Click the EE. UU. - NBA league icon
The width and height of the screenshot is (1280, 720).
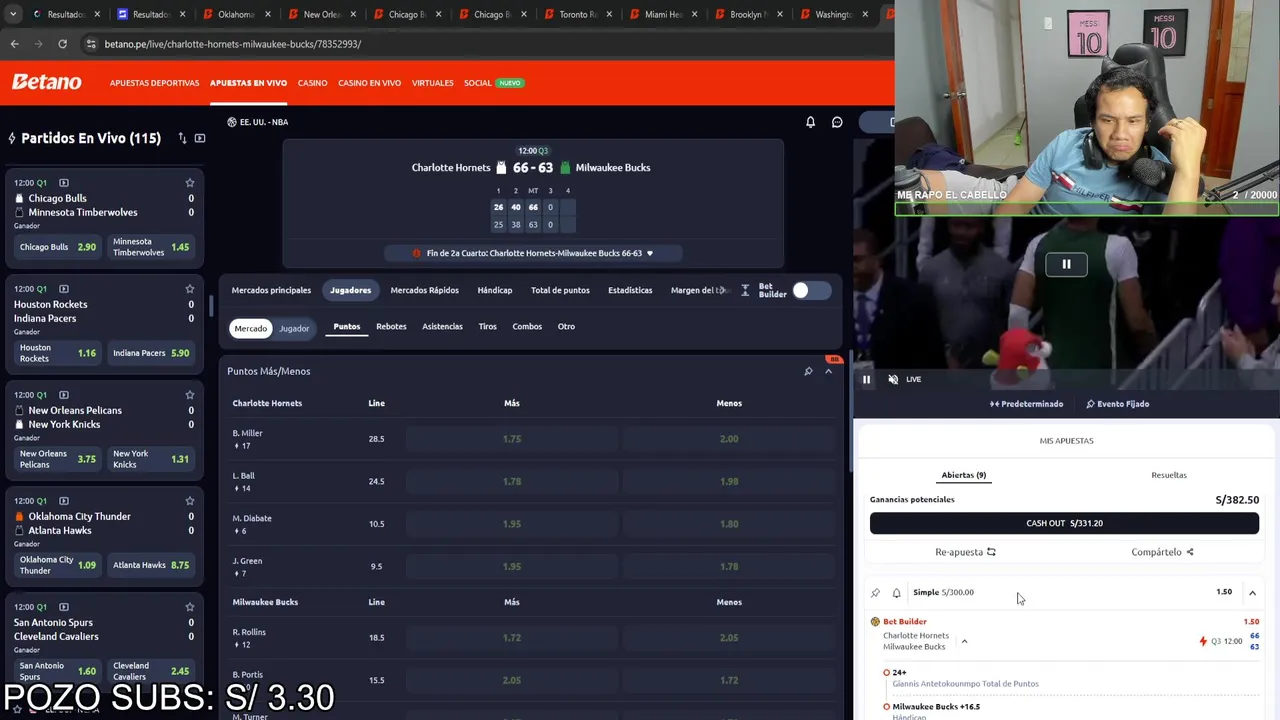[x=232, y=122]
